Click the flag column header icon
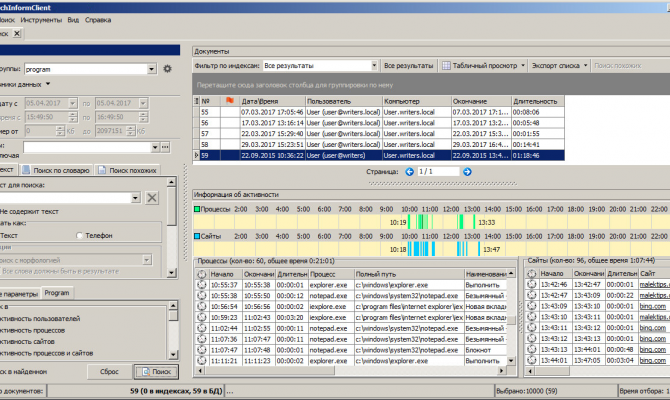Screen dimensions: 670x400 pos(229,101)
